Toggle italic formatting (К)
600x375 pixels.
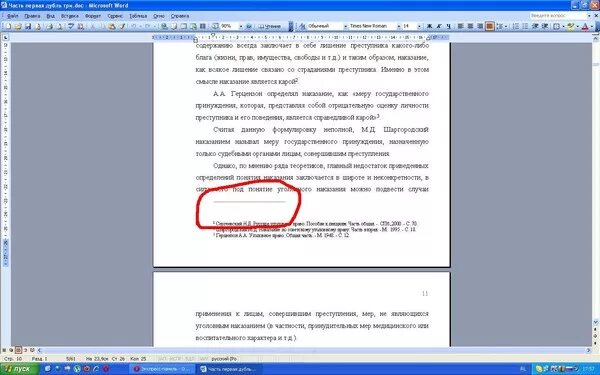tap(439, 26)
